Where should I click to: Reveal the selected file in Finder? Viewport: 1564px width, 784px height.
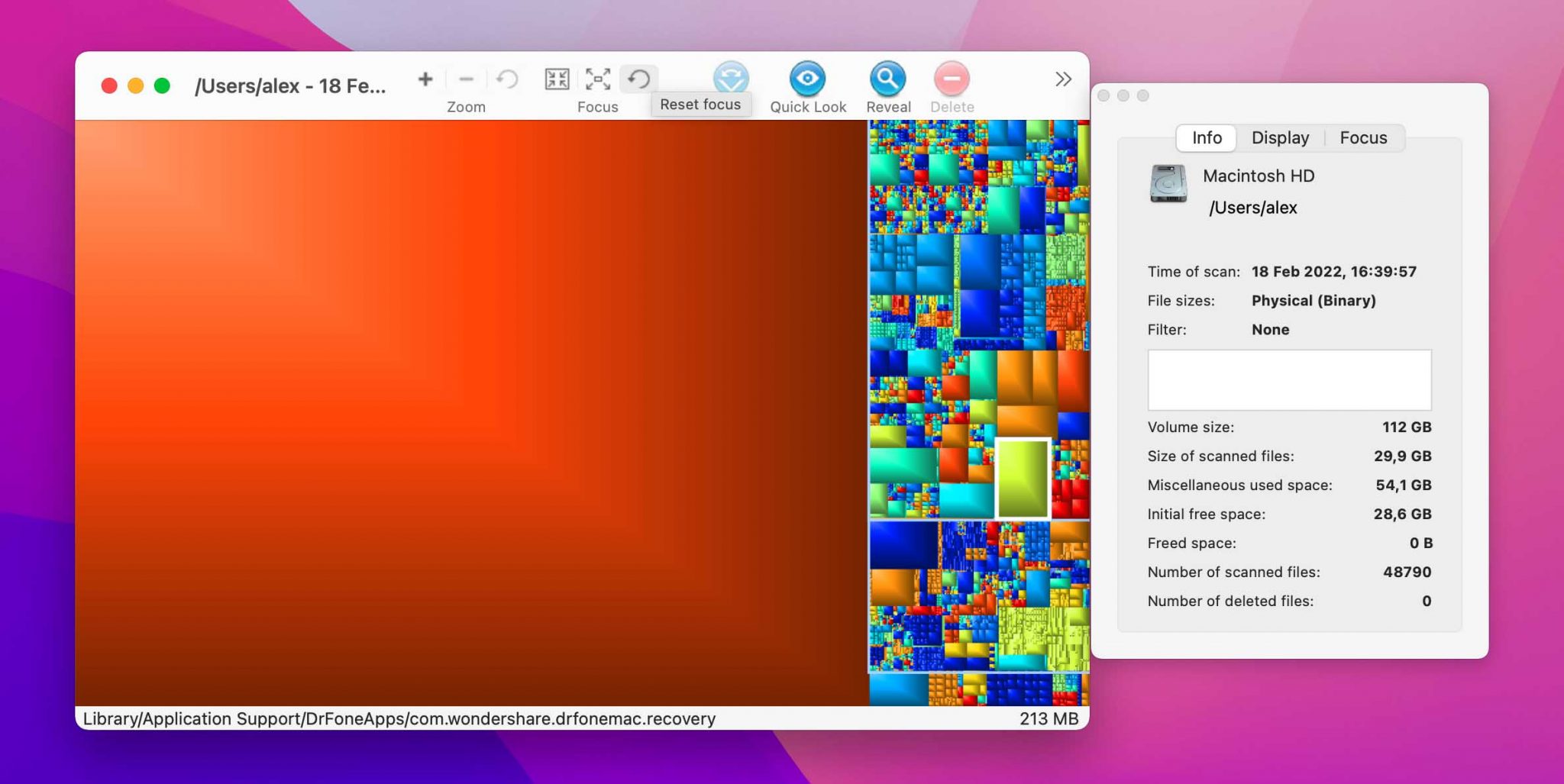pyautogui.click(x=887, y=79)
